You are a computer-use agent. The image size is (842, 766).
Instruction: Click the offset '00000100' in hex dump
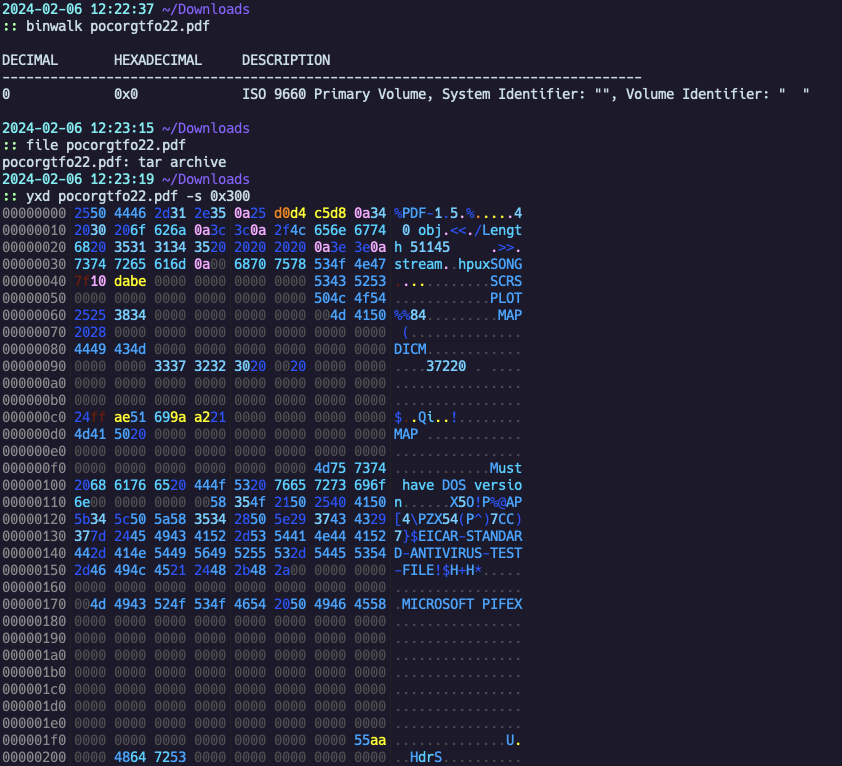click(34, 485)
